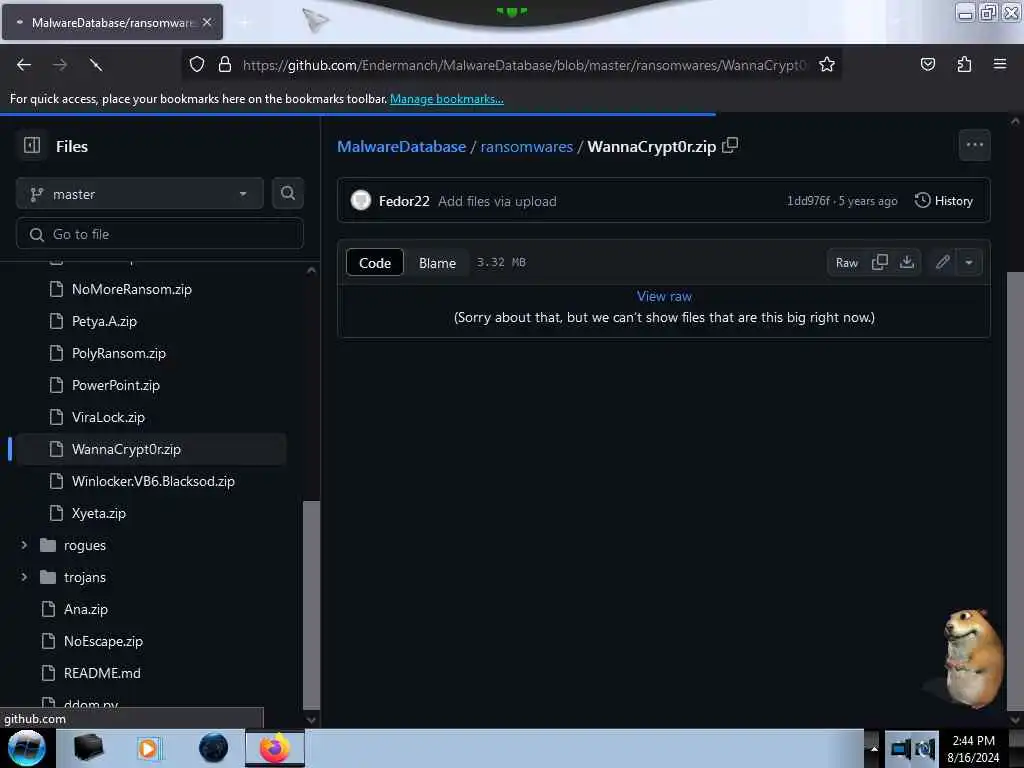
Task: Switch to the Code view tab
Action: click(375, 263)
